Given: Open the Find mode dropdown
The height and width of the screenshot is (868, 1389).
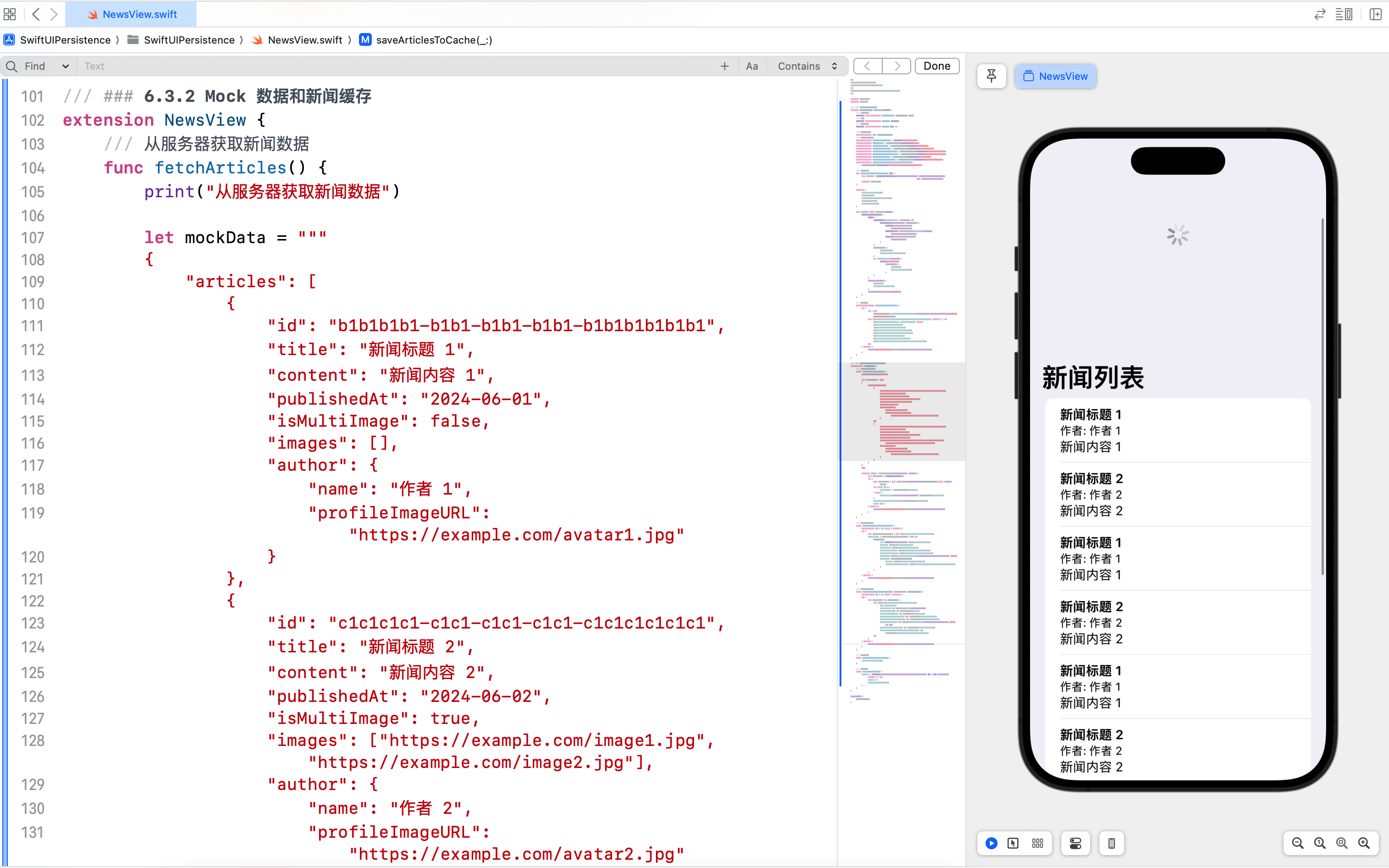Looking at the screenshot, I should point(46,66).
